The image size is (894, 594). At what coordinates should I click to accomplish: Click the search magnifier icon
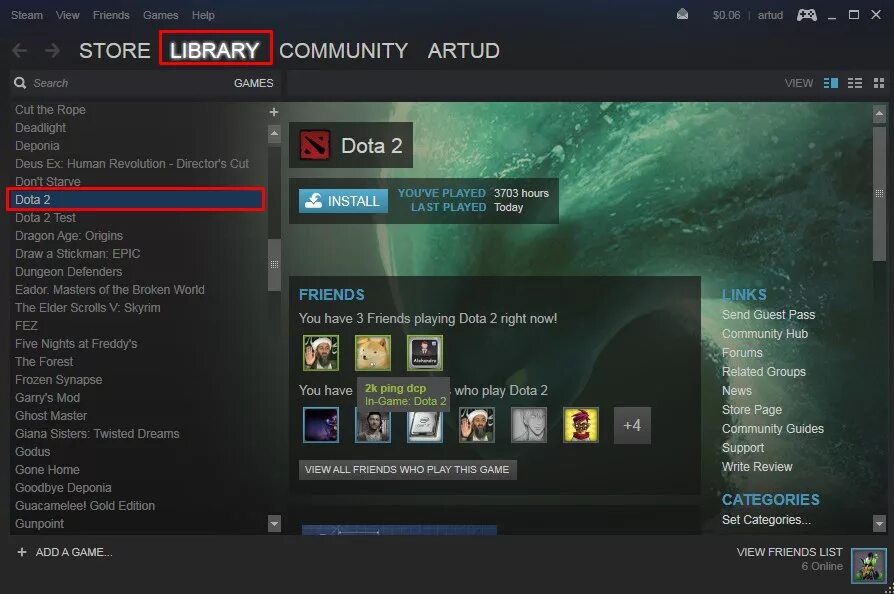pos(20,83)
